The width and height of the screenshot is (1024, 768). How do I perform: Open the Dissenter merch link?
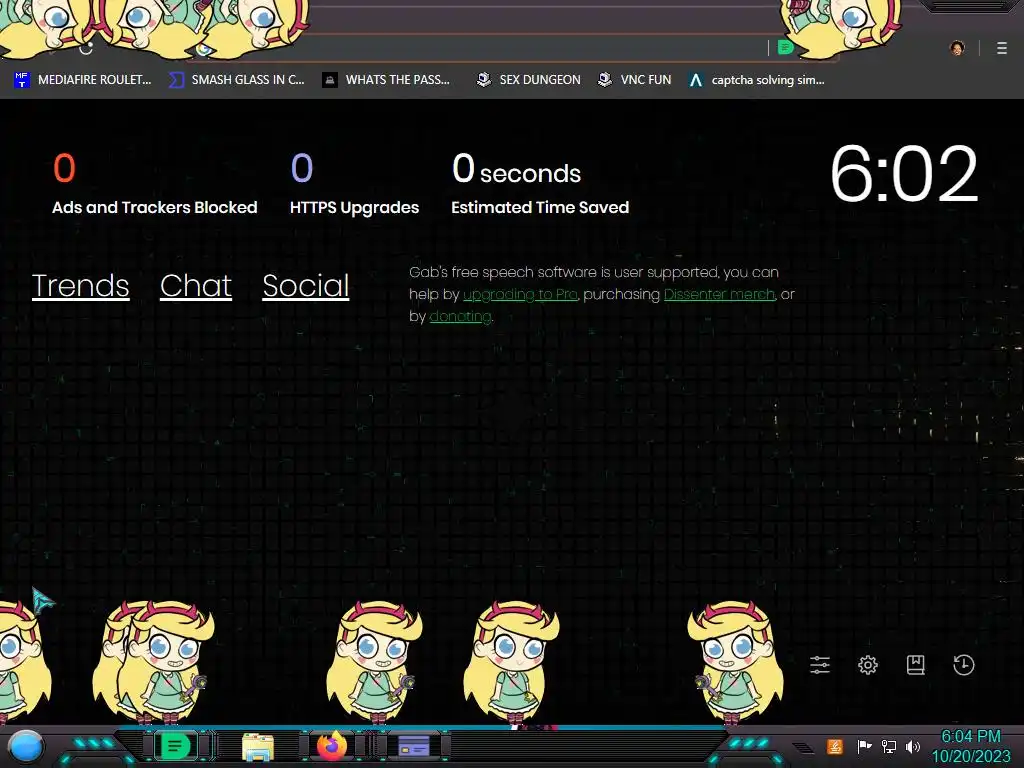pos(719,295)
